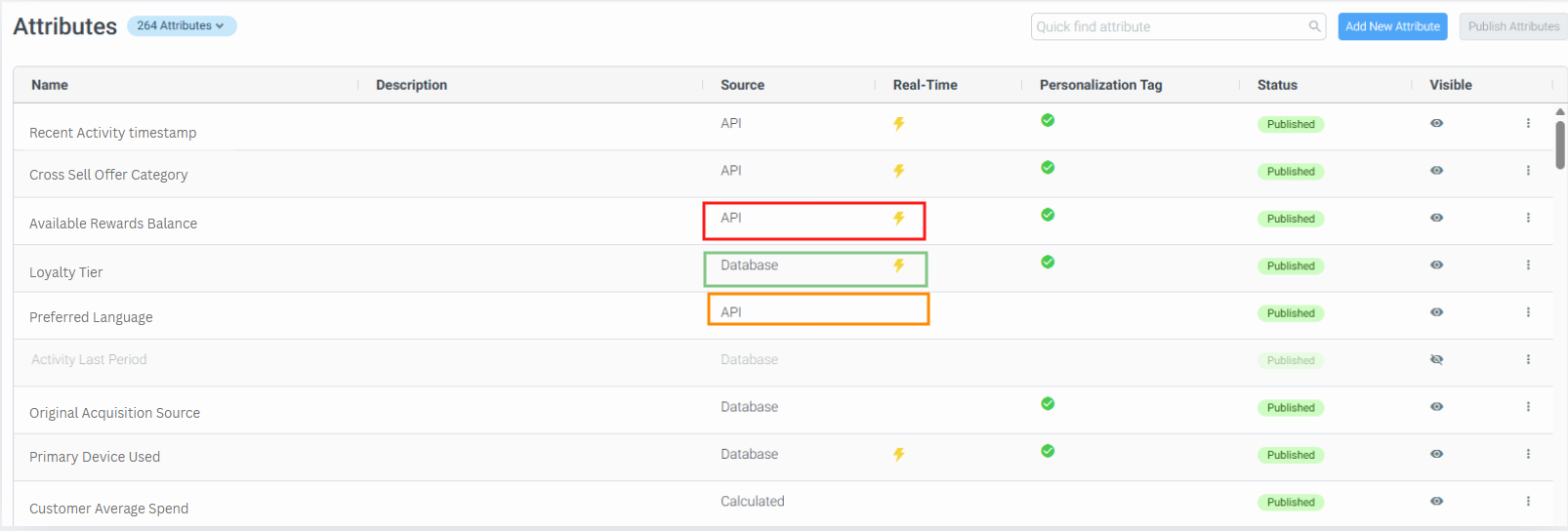Toggle visibility of Primary Device Used
The image size is (1568, 531).
pos(1436,454)
